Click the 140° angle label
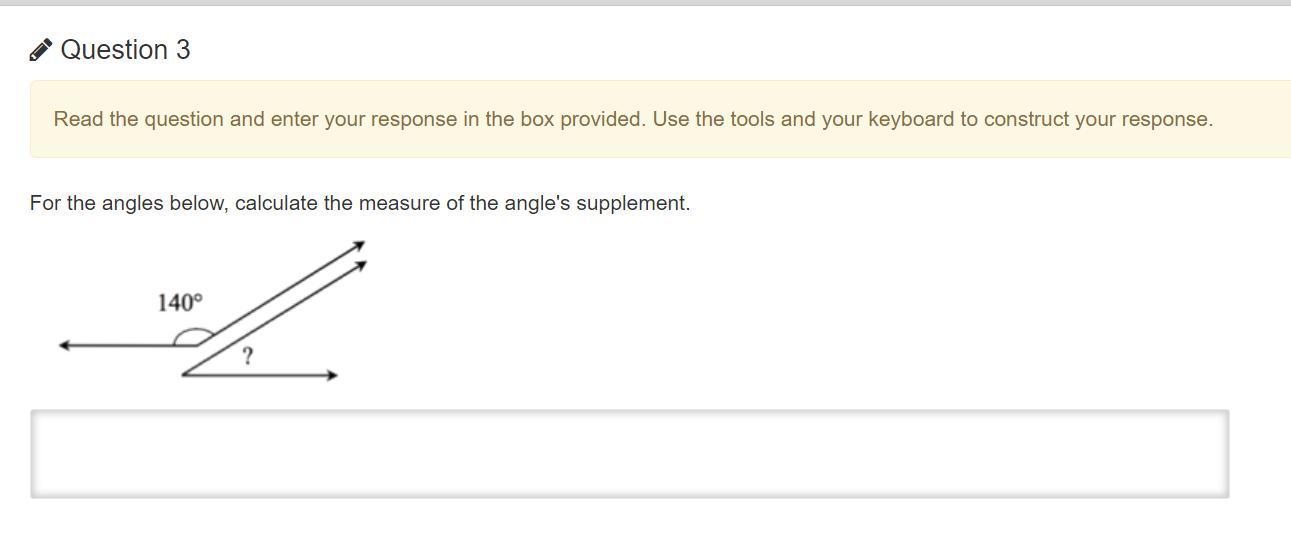Screen dimensions: 1291x544 point(180,302)
